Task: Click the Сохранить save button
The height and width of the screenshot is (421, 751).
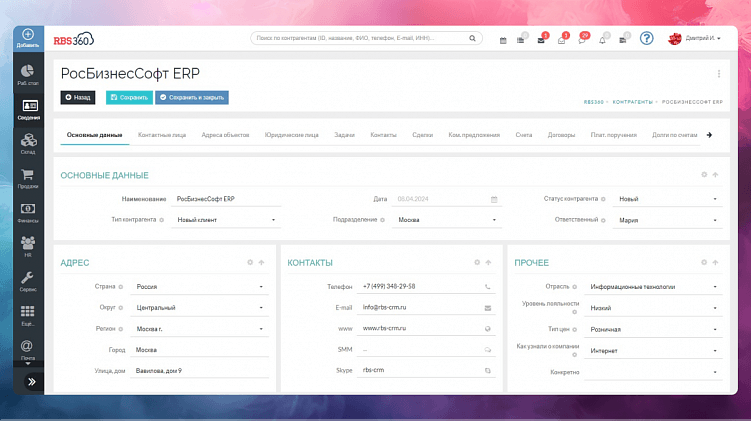Action: pyautogui.click(x=129, y=97)
